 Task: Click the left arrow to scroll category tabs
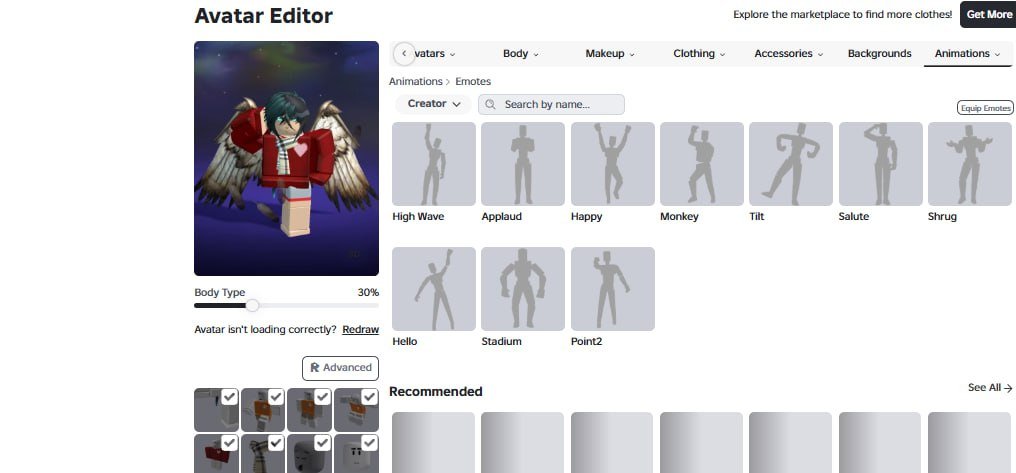pyautogui.click(x=404, y=54)
